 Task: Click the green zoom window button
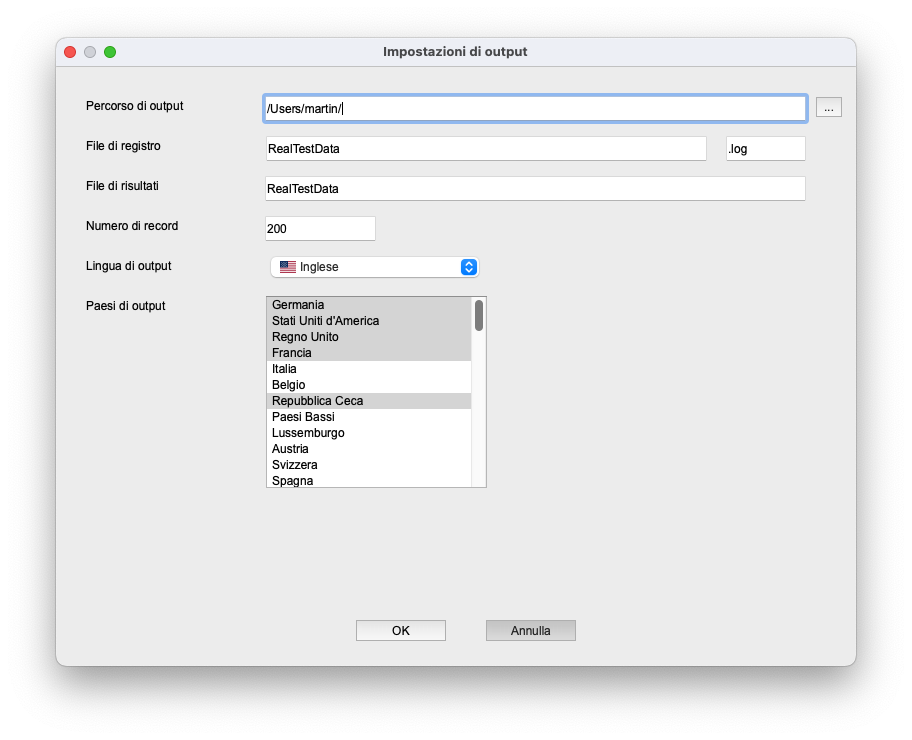[110, 52]
